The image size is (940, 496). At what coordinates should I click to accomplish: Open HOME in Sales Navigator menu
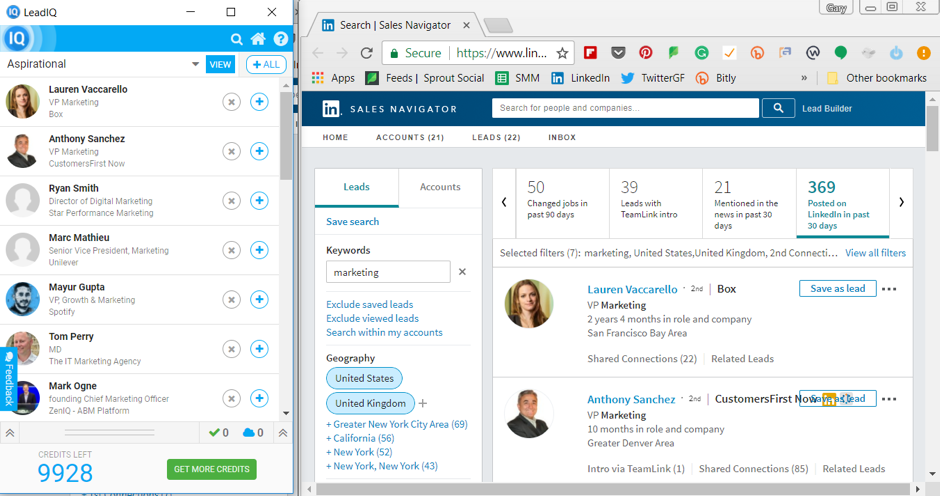(335, 137)
